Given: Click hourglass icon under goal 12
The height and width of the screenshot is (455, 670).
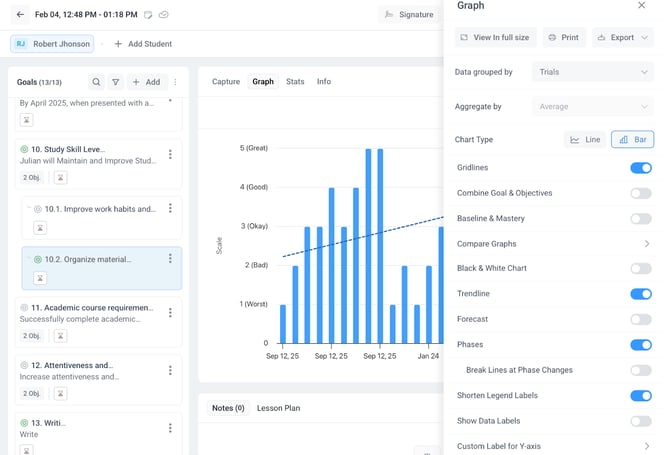Looking at the screenshot, I should click(61, 395).
